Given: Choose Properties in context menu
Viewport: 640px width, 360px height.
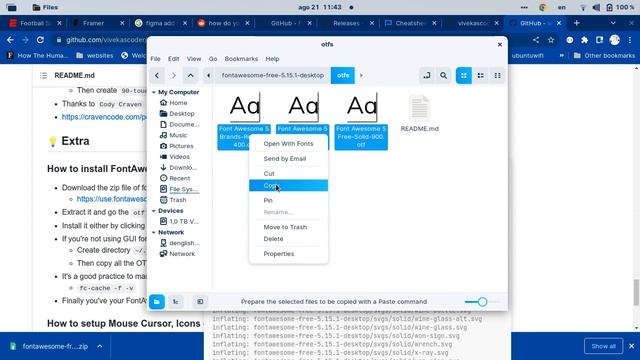Looking at the screenshot, I should 289,253.
